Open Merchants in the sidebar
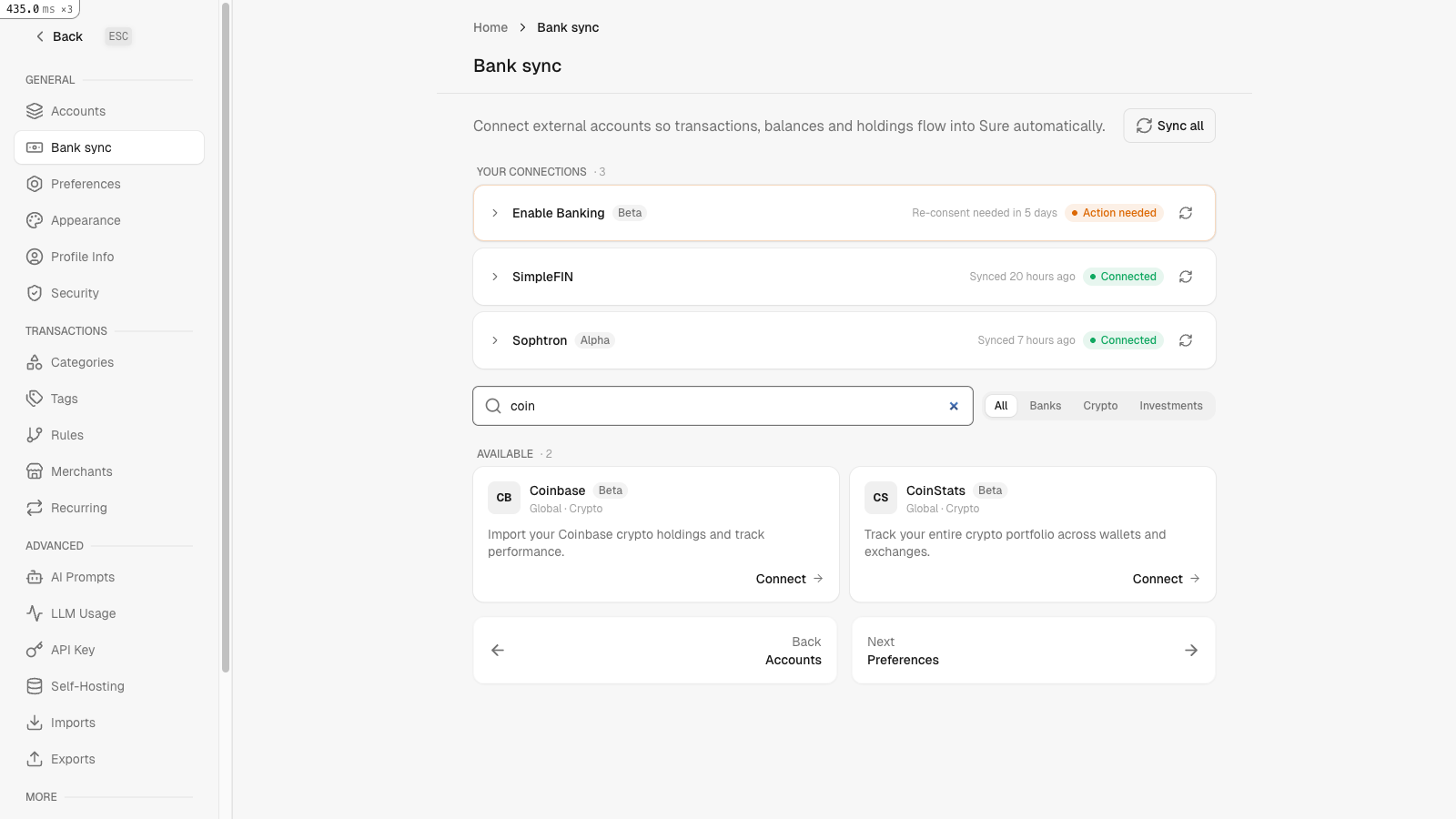This screenshot has height=819, width=1456. click(109, 471)
